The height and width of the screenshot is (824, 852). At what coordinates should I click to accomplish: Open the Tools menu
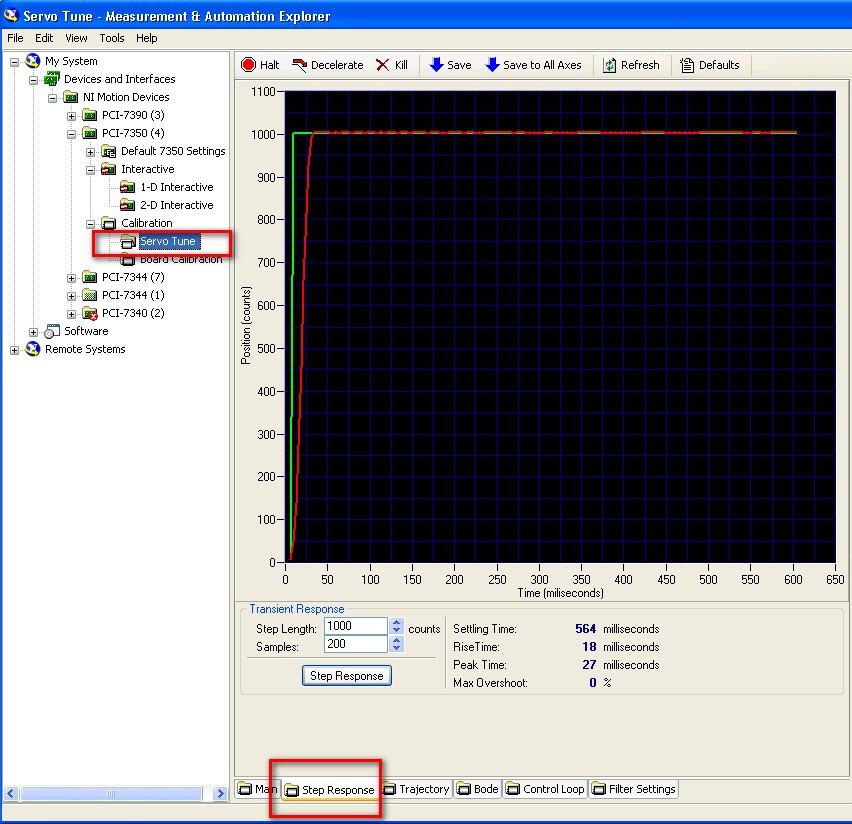point(112,38)
